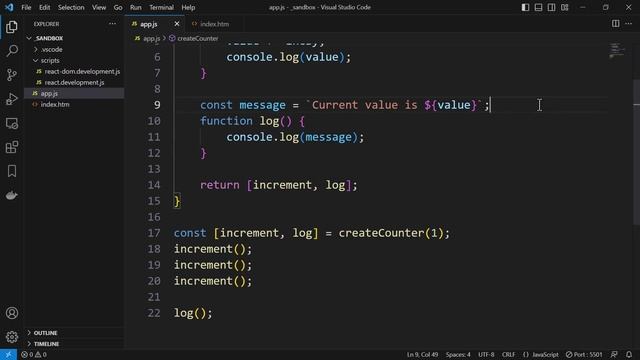
Task: Open the Run menu
Action: click(x=136, y=7)
